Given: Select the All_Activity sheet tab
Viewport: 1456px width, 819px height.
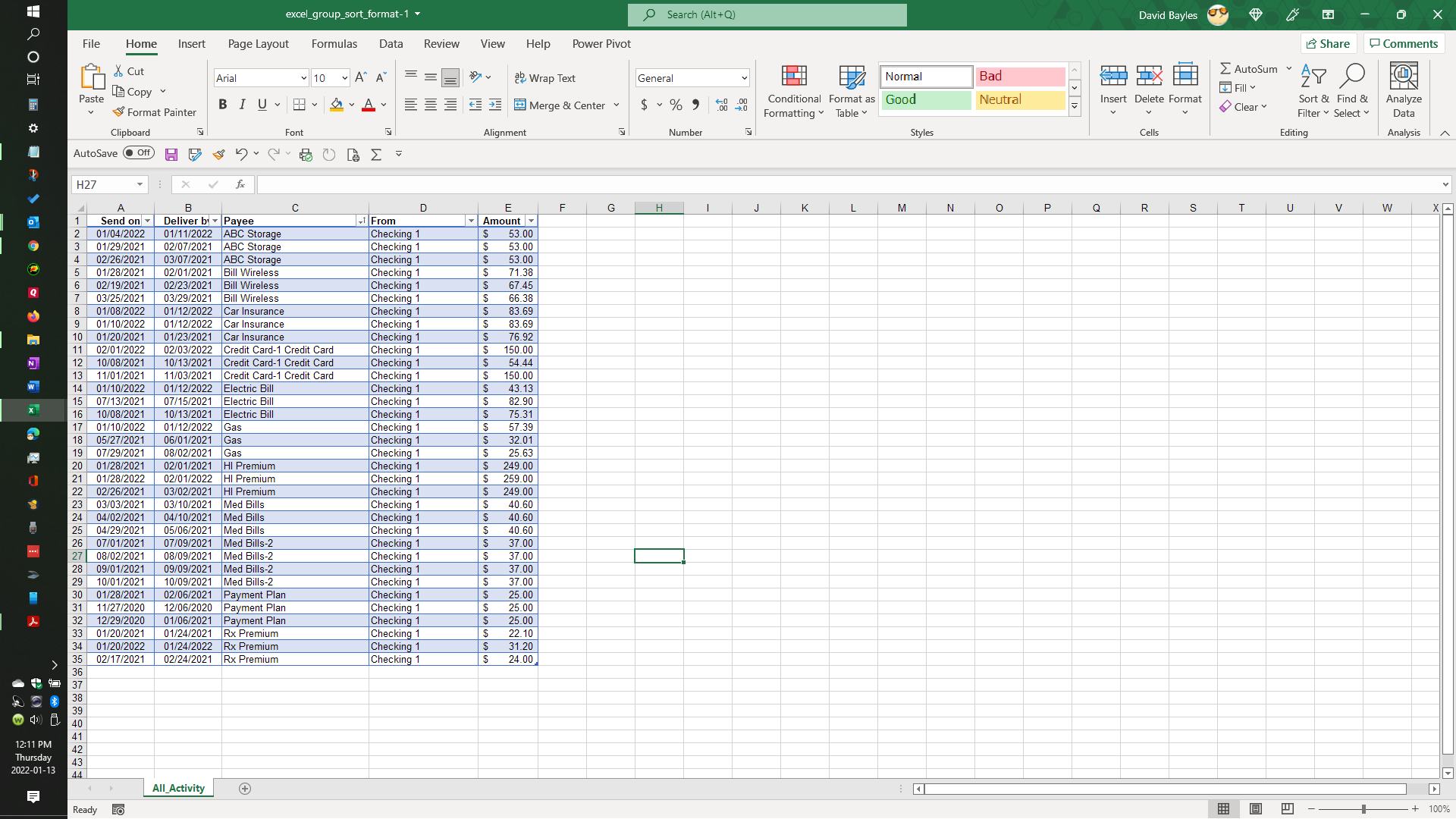Looking at the screenshot, I should pyautogui.click(x=178, y=788).
